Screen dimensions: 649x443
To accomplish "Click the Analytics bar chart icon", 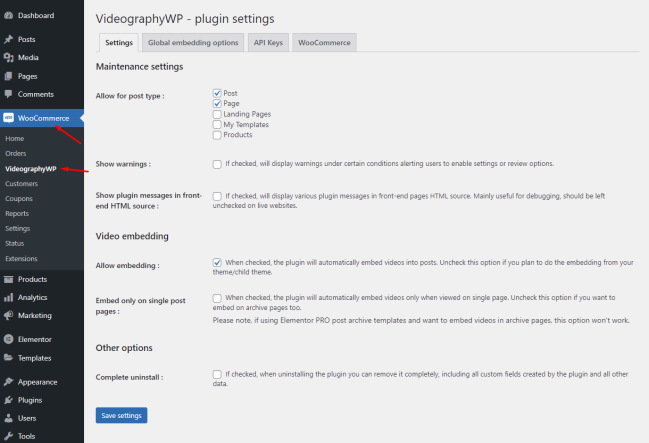I will [x=8, y=297].
